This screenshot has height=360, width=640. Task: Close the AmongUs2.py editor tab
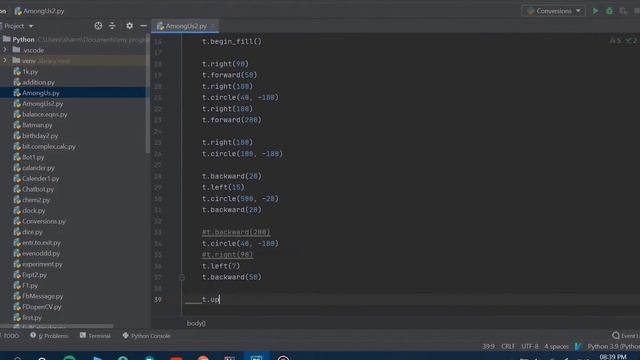pyautogui.click(x=213, y=26)
